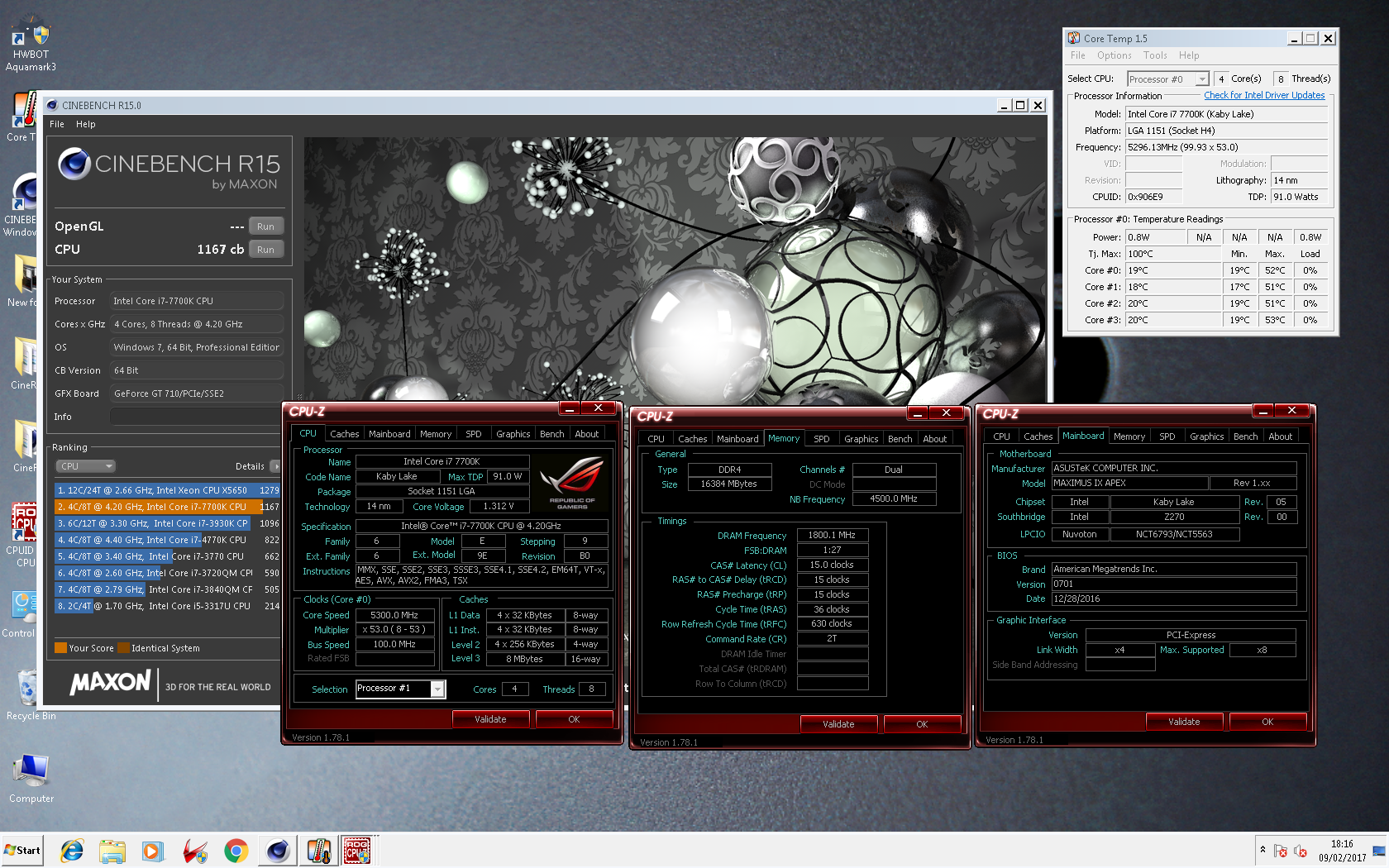Image resolution: width=1389 pixels, height=868 pixels.
Task: Open the Options menu in Core Temp
Action: coord(1115,55)
